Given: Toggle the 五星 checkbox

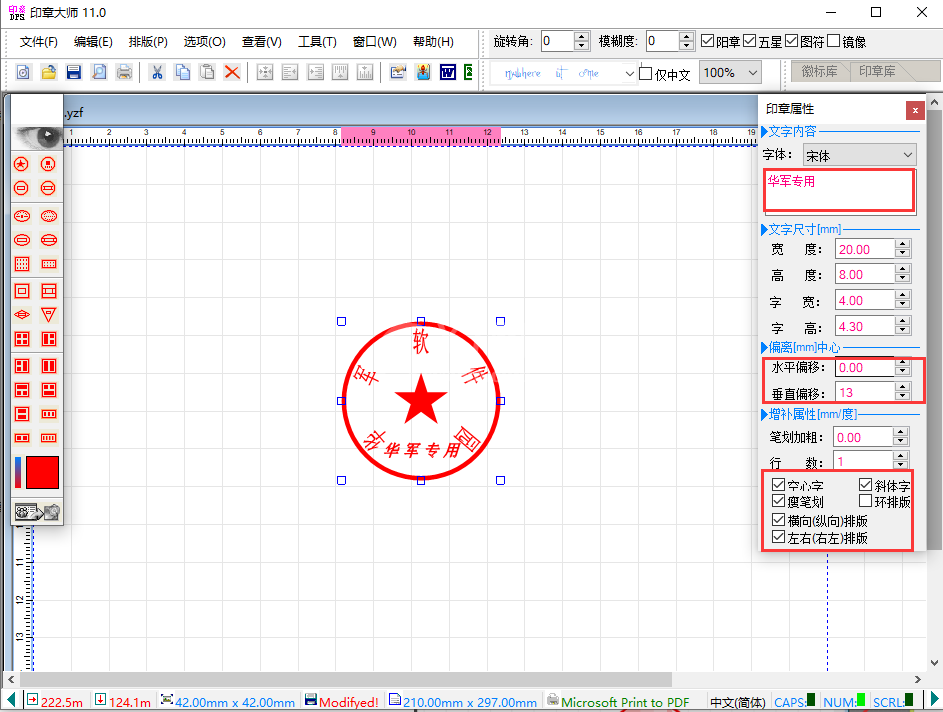Looking at the screenshot, I should (x=749, y=41).
